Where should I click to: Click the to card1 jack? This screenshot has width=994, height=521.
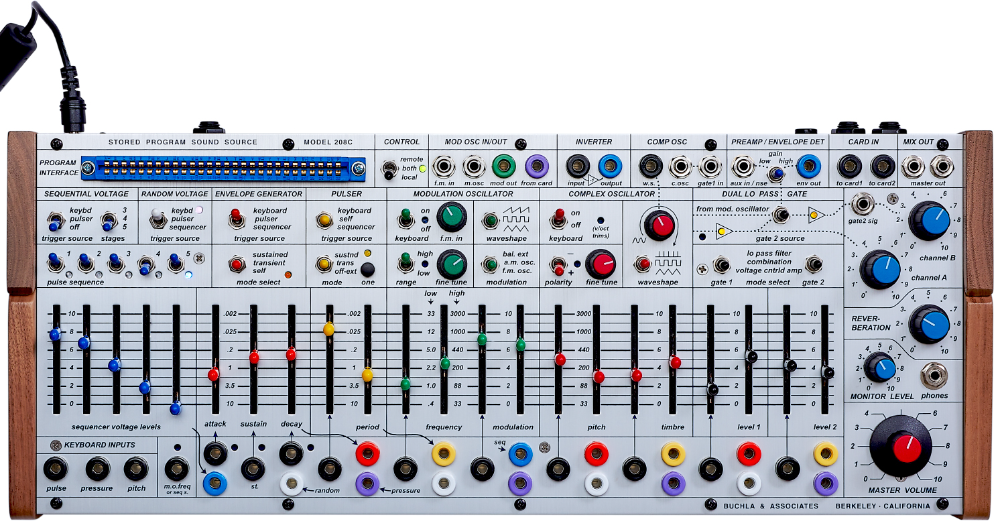pyautogui.click(x=849, y=165)
